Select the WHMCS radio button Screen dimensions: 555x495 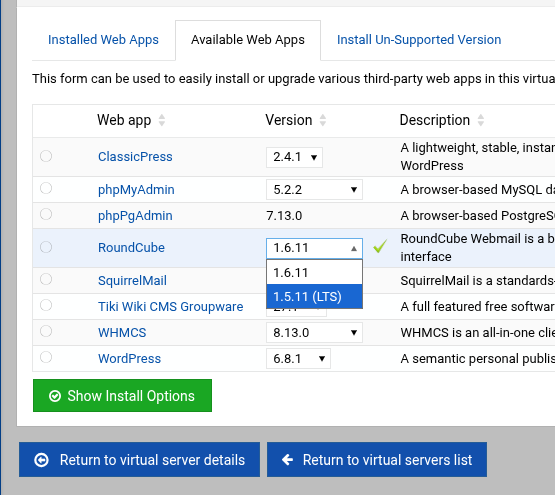coord(46,331)
